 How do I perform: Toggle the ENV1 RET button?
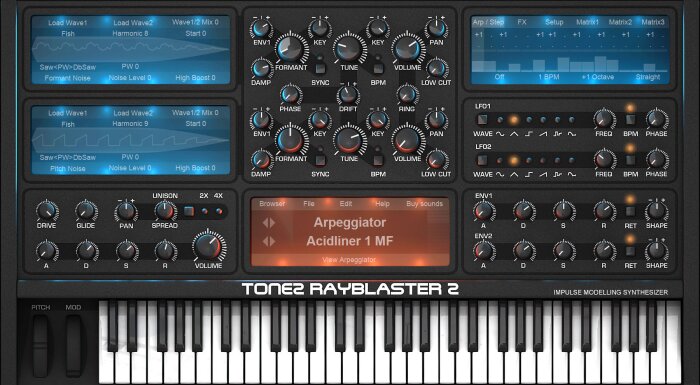[x=630, y=211]
